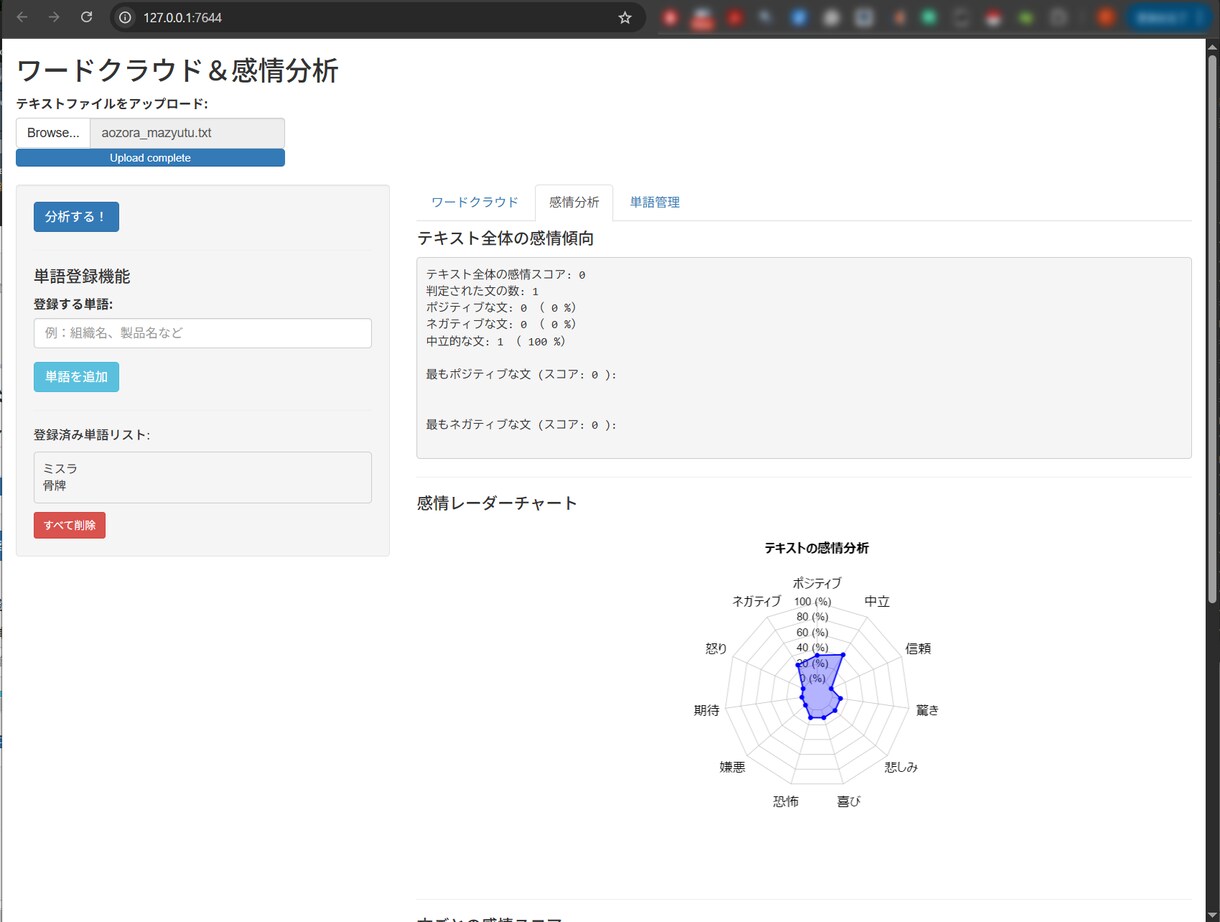
Task: Click the ネガティブ radar axis label
Action: tap(756, 601)
